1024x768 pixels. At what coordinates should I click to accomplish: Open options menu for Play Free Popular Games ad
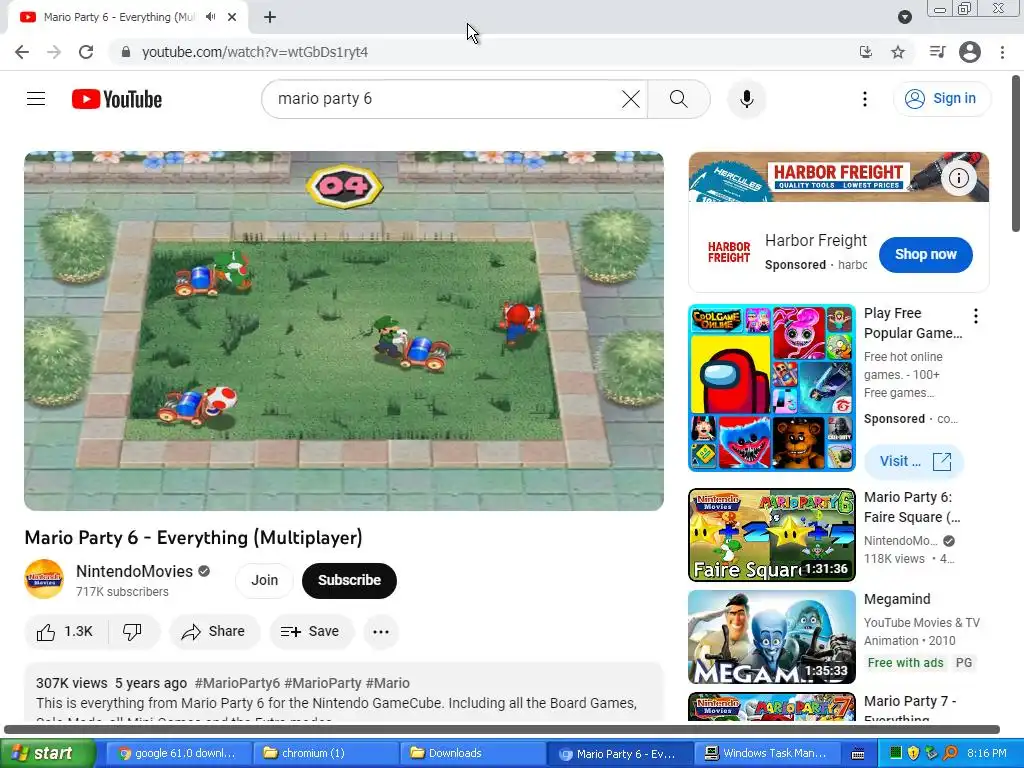(976, 317)
